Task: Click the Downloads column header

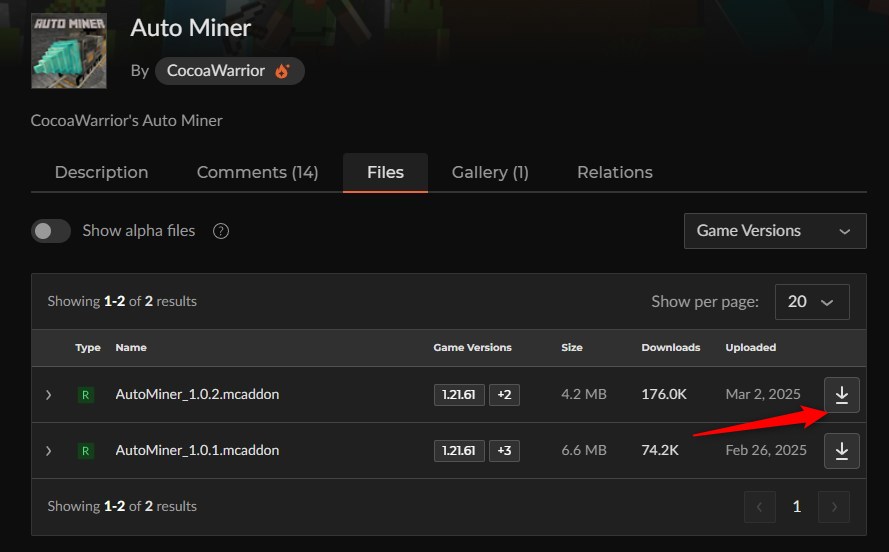Action: click(x=671, y=347)
